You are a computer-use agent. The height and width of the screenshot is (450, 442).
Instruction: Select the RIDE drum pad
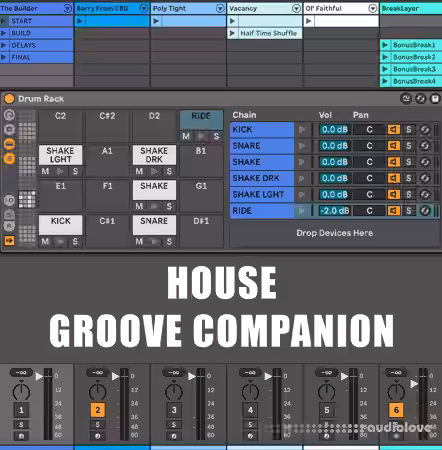(x=201, y=120)
